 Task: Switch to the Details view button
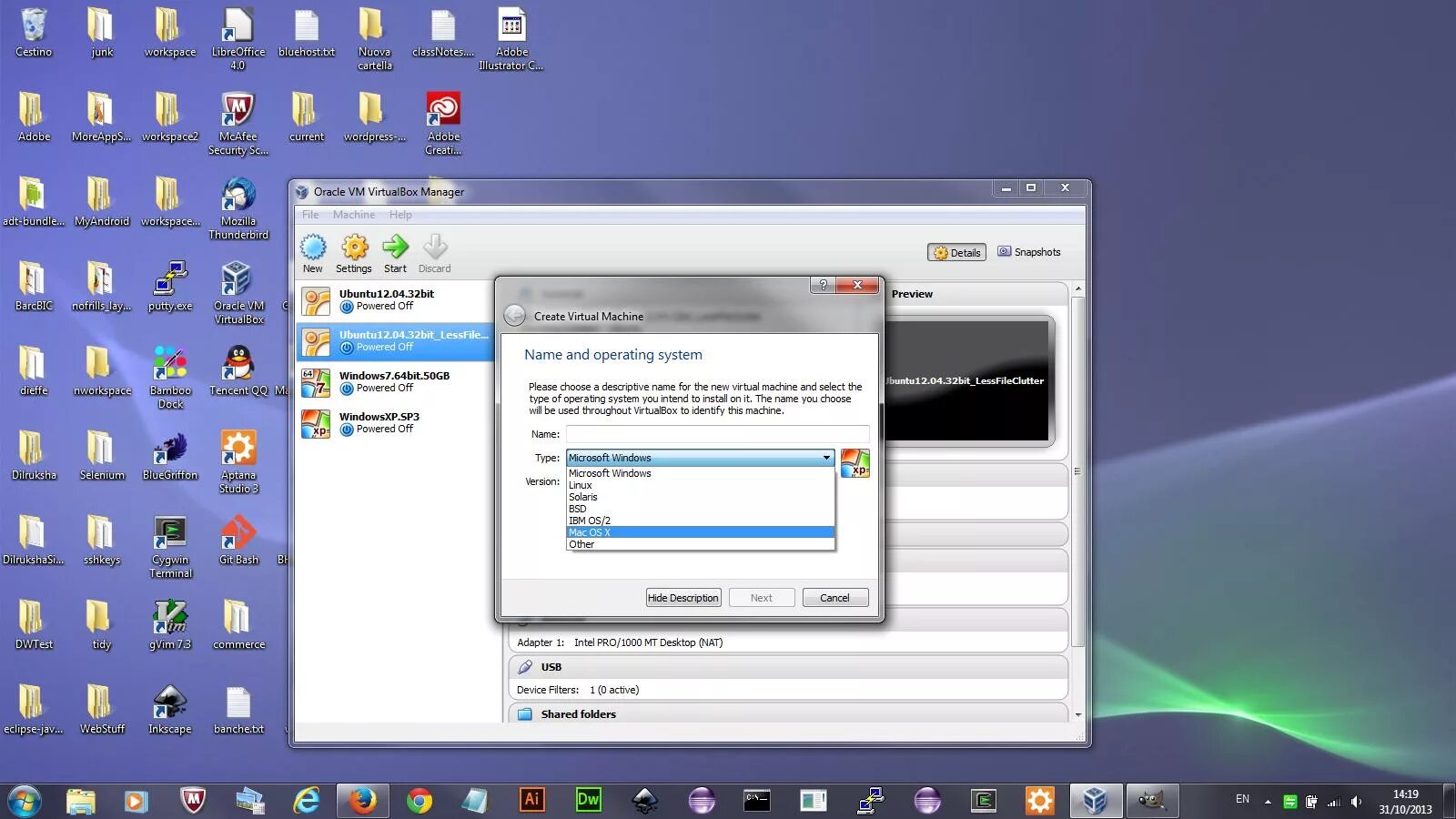point(957,253)
